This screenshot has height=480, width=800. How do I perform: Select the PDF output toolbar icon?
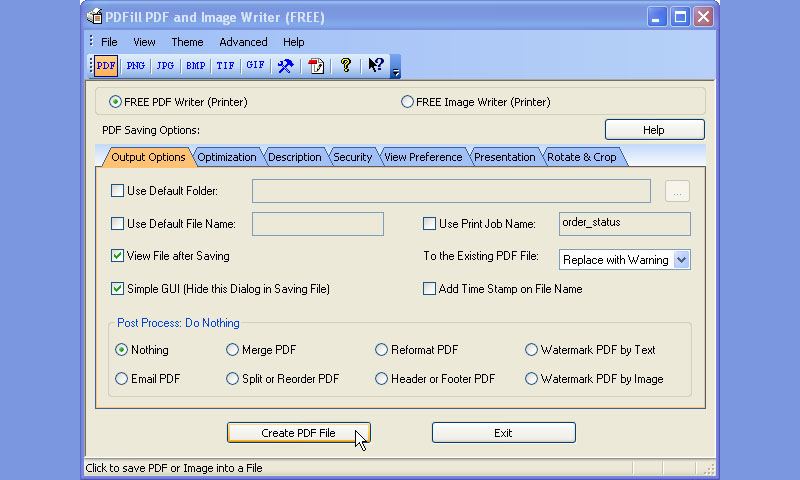click(106, 66)
